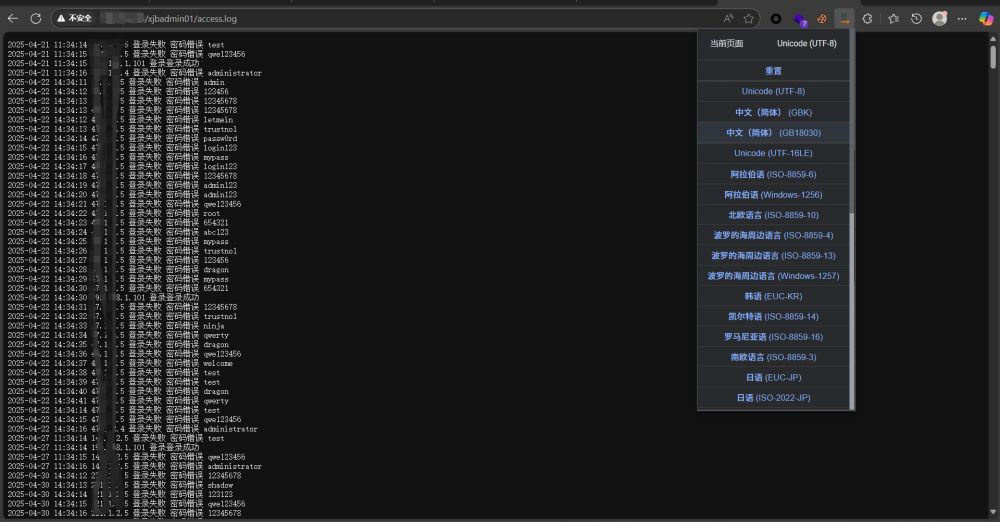Screen dimensions: 1000x522
Task: Select 中文（简体）(GBK) encoding
Action: 773,112
